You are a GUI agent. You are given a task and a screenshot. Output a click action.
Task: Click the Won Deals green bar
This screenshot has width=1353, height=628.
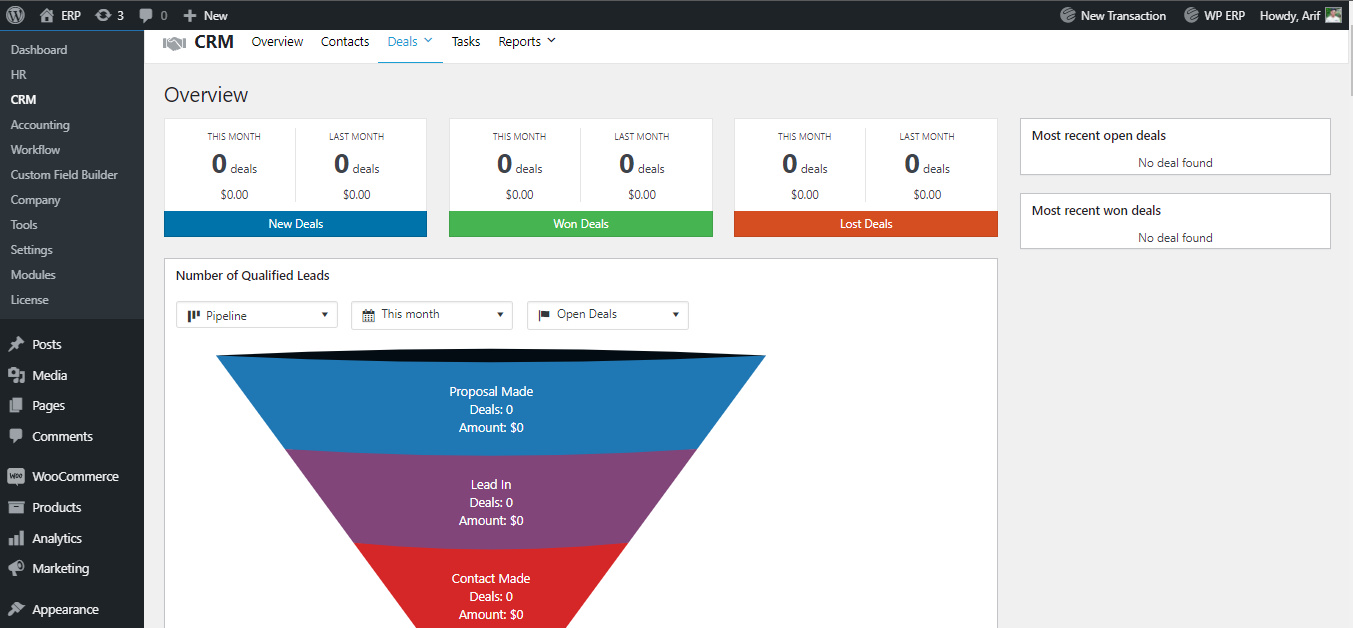(581, 224)
